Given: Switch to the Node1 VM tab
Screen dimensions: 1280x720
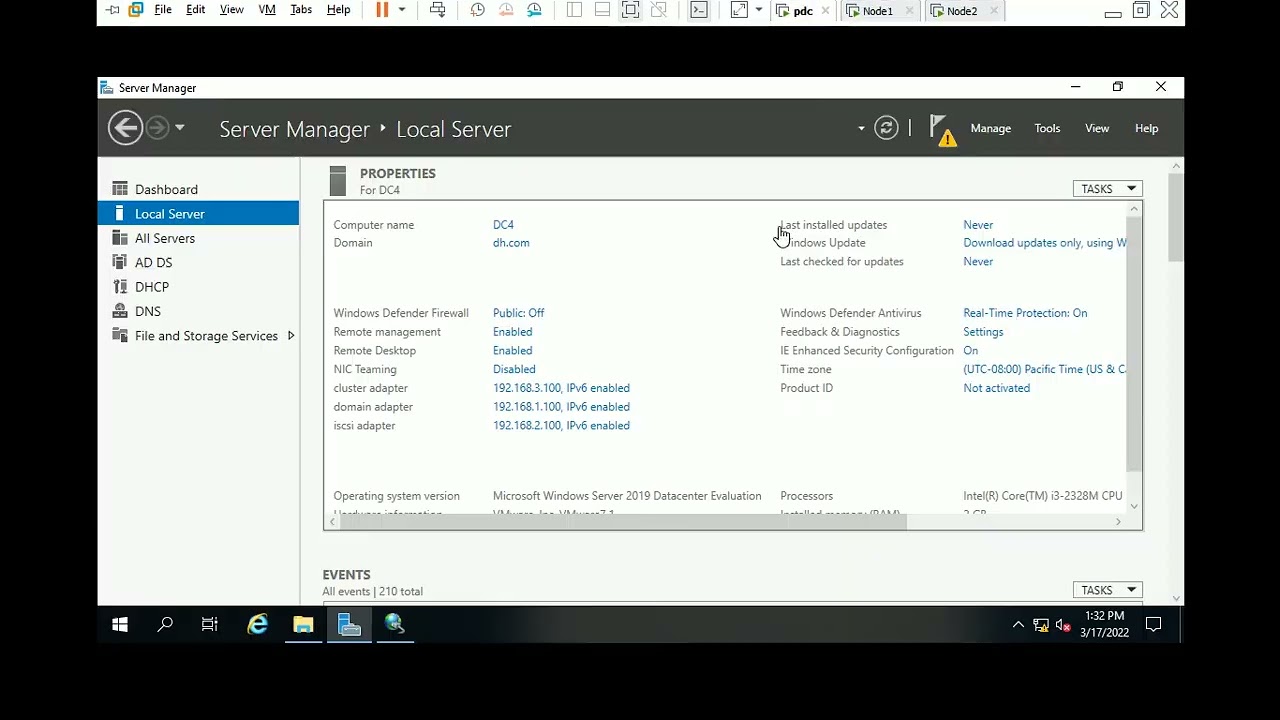Looking at the screenshot, I should click(878, 11).
